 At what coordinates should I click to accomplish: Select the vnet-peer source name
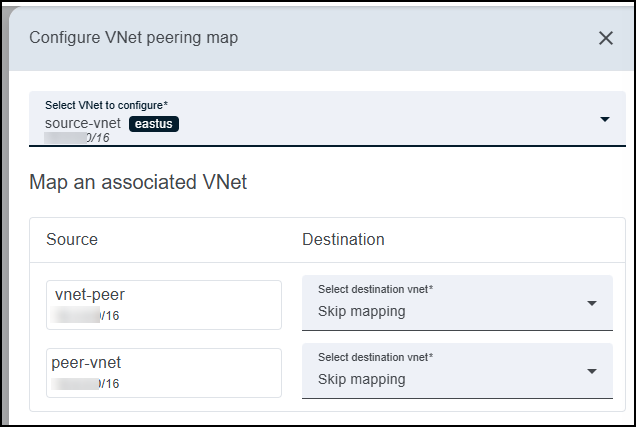(x=90, y=295)
